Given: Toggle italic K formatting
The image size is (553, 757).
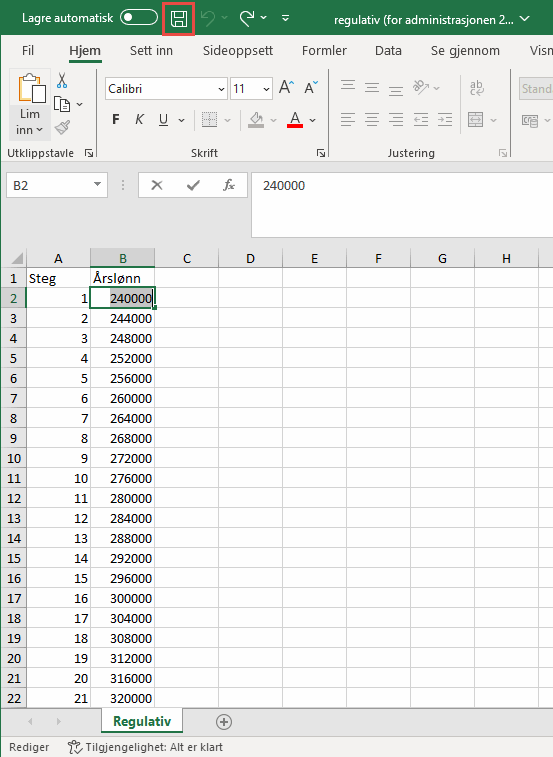Looking at the screenshot, I should click(x=139, y=120).
